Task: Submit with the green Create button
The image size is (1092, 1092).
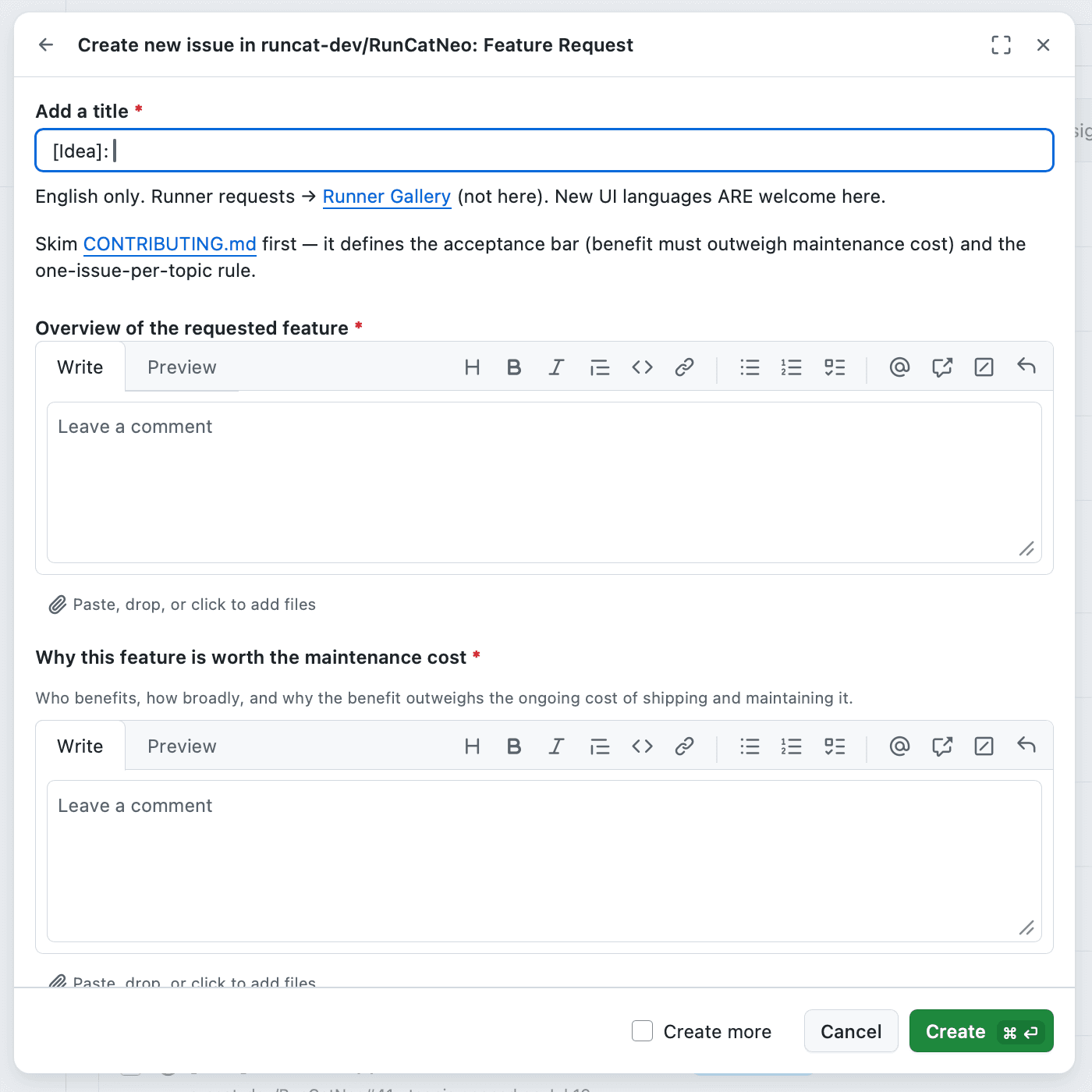Action: coord(981,1031)
